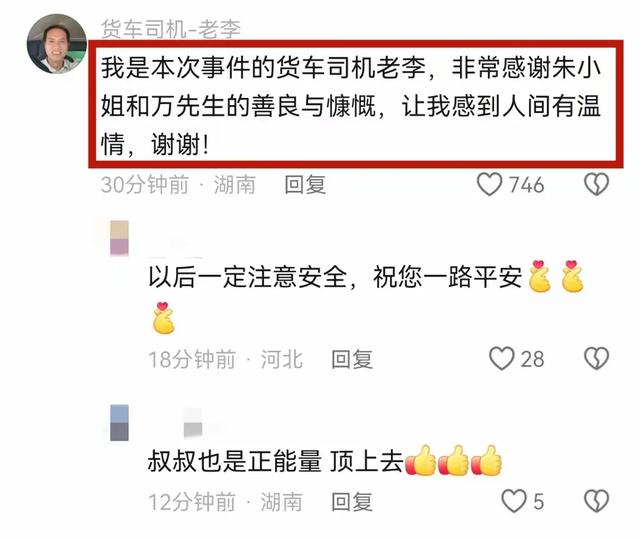Reply to the 12分钟前 湖南 comment

352,502
